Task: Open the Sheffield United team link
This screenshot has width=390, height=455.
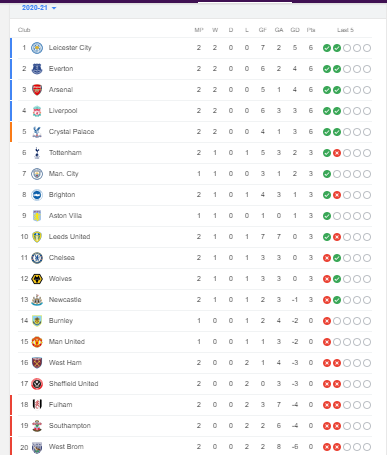Action: 73,384
